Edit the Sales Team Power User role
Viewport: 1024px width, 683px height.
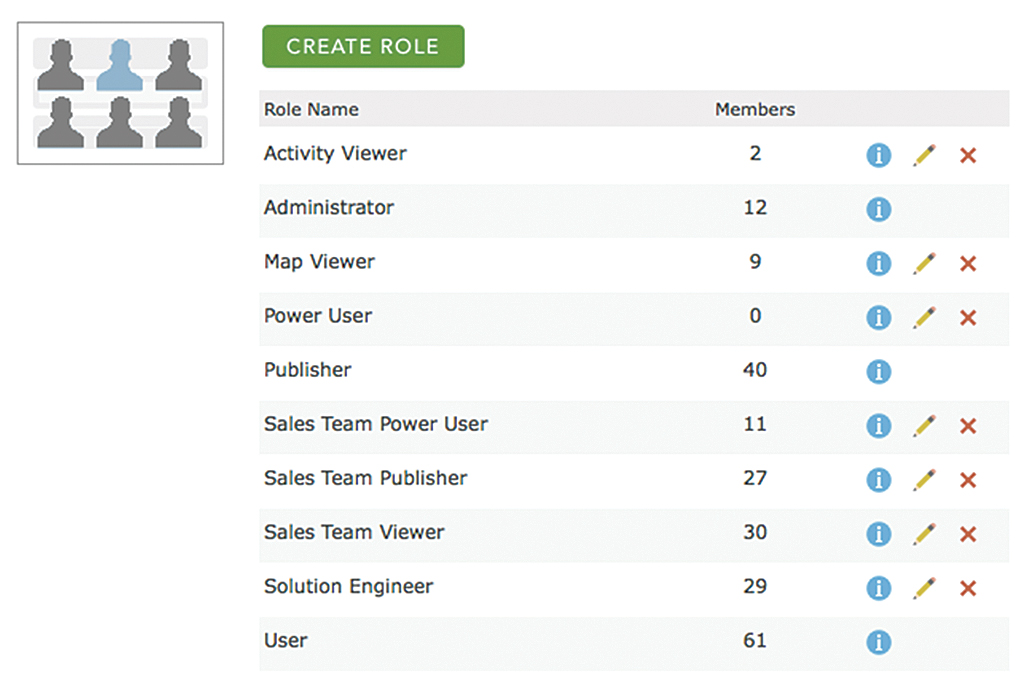click(x=924, y=425)
